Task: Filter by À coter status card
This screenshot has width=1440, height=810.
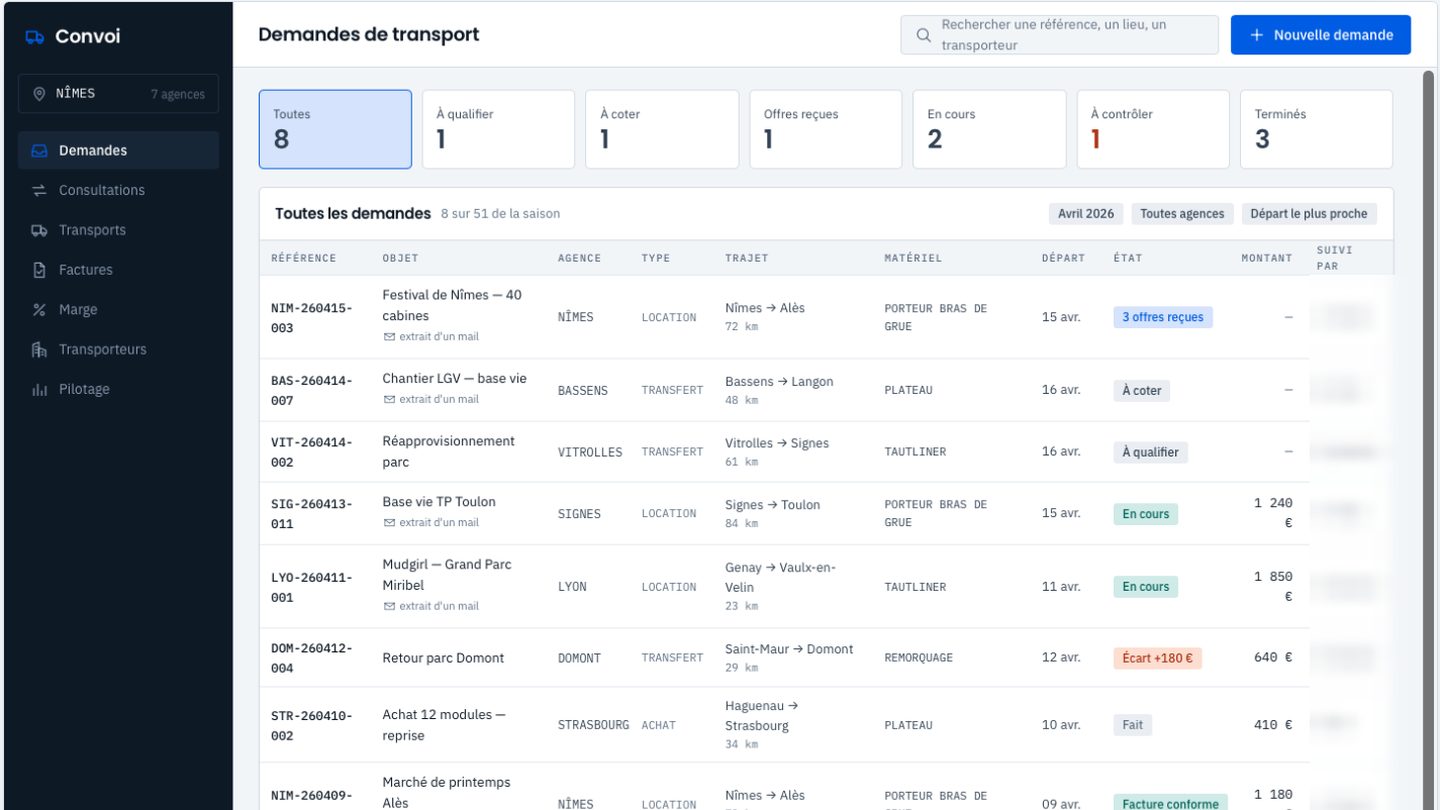Action: (662, 130)
